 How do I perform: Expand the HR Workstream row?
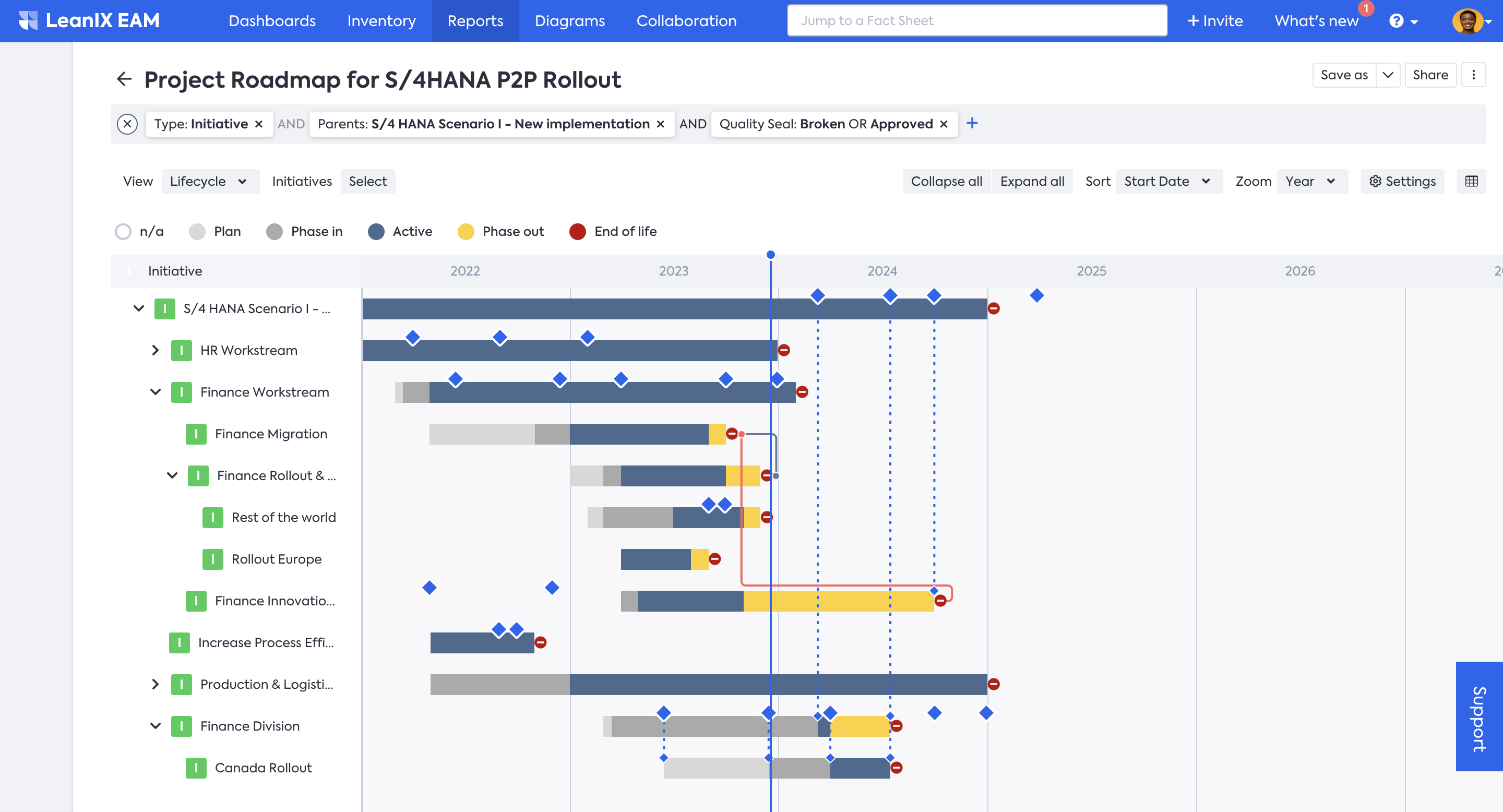tap(155, 351)
